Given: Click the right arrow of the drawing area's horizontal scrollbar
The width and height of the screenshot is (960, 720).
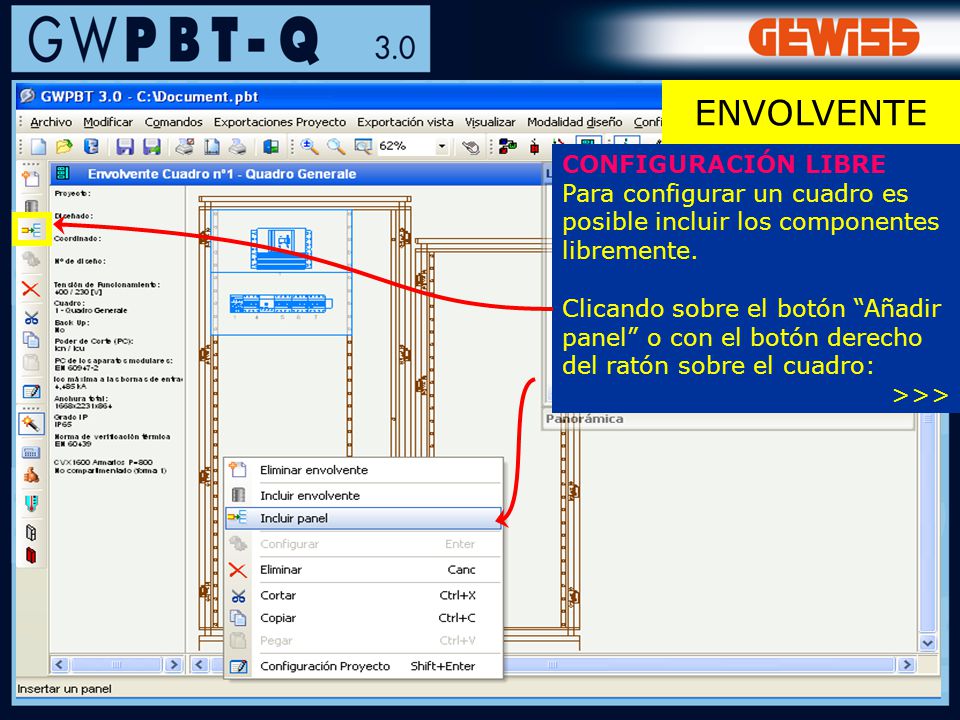Looking at the screenshot, I should (906, 664).
